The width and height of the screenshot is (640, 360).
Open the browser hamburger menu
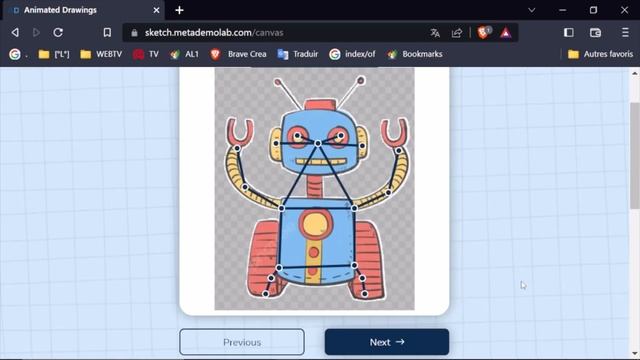point(625,33)
